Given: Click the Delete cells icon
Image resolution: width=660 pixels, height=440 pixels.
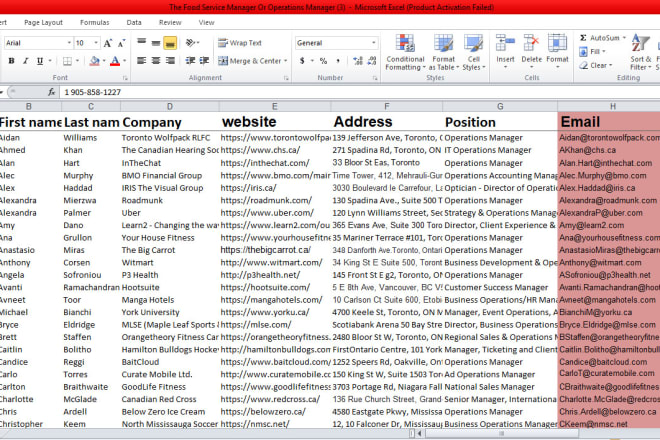Looking at the screenshot, I should [531, 43].
